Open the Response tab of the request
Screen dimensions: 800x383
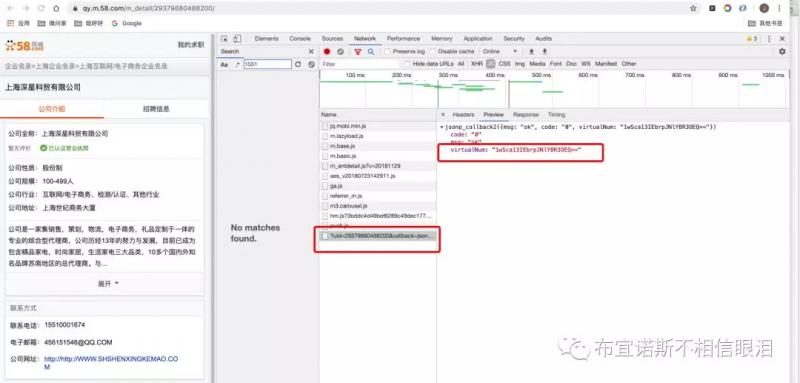(526, 115)
